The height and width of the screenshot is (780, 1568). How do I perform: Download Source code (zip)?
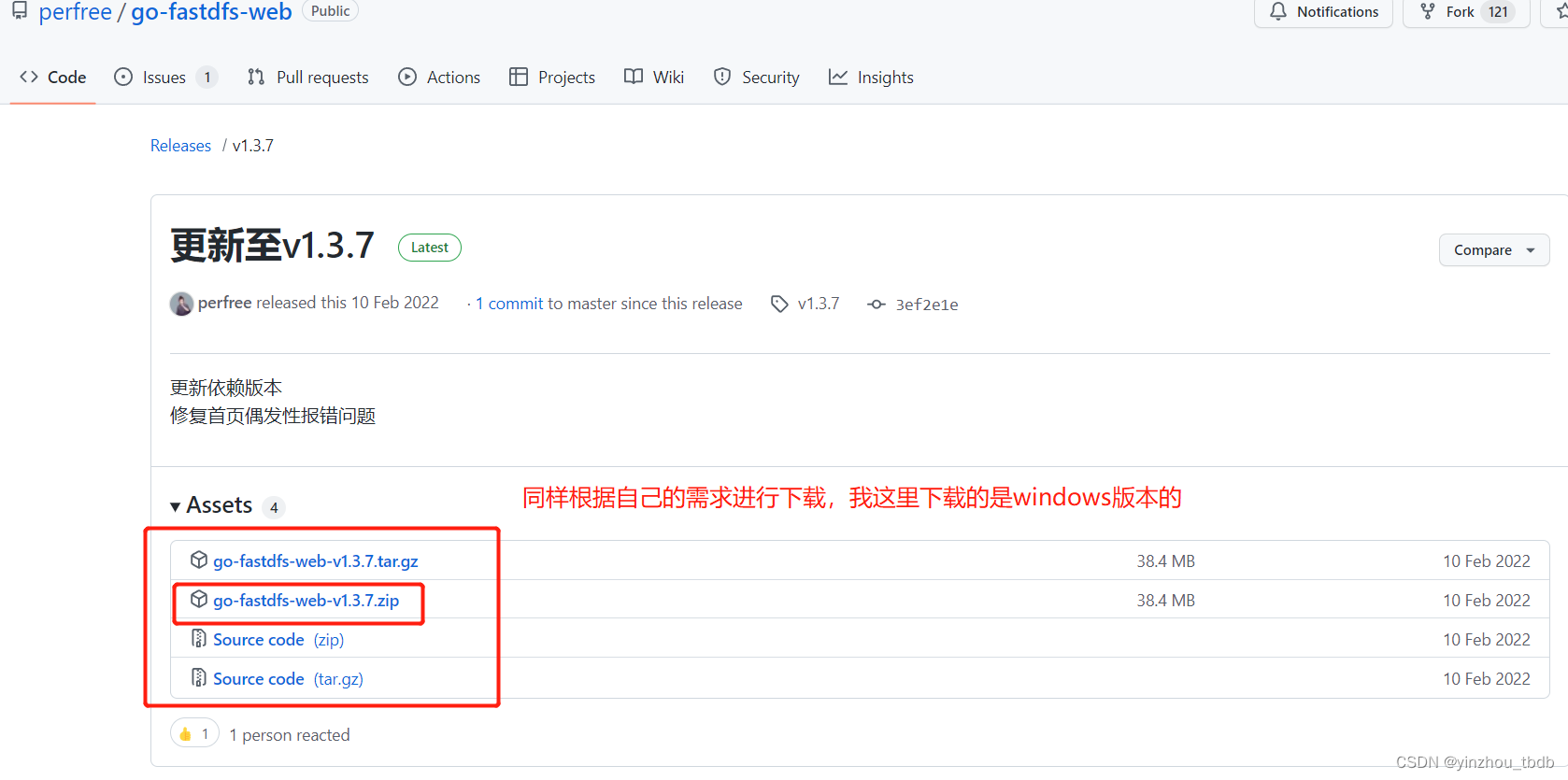click(278, 640)
